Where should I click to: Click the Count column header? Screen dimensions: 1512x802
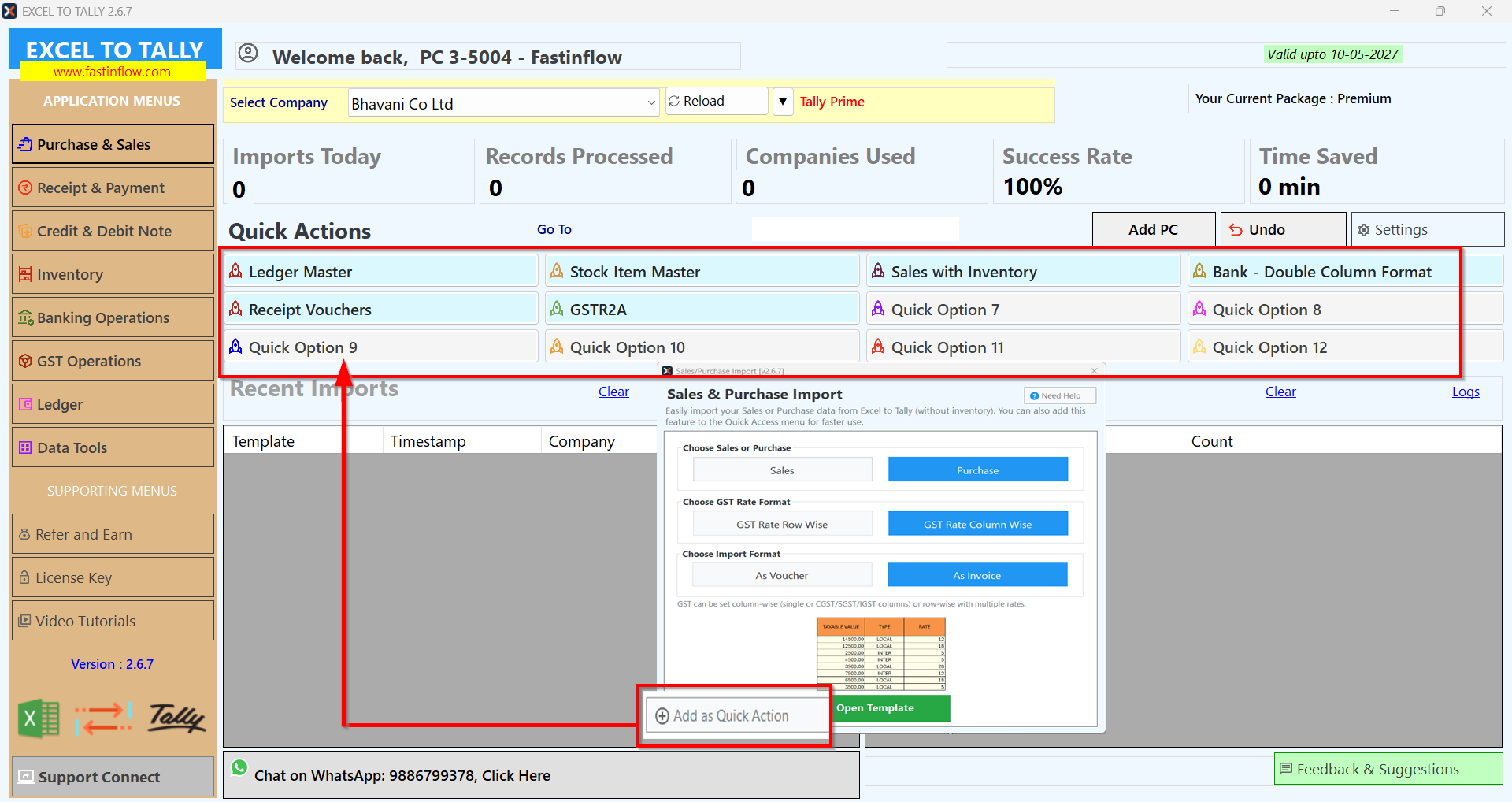tap(1342, 440)
